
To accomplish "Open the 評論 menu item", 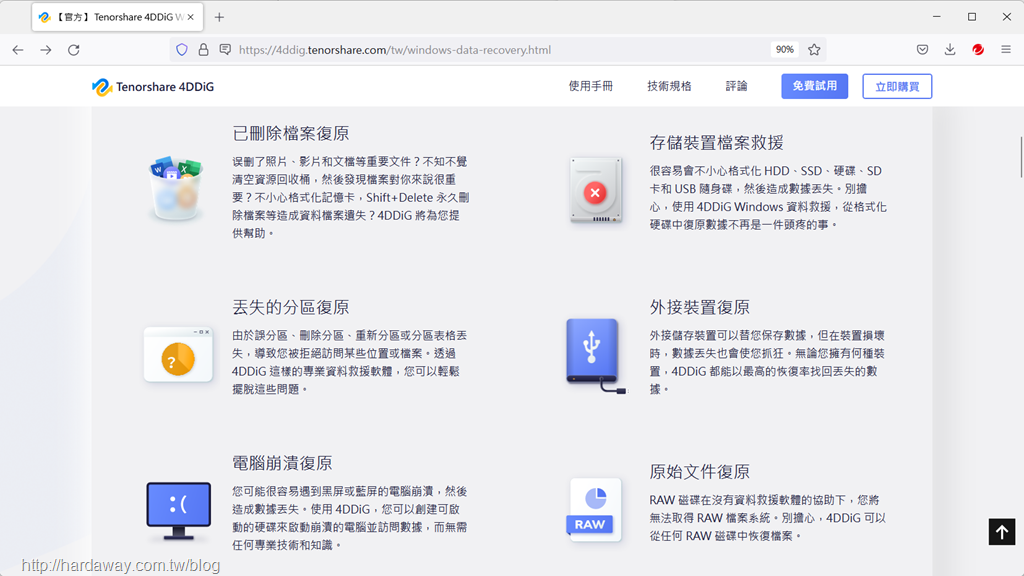I will [737, 86].
